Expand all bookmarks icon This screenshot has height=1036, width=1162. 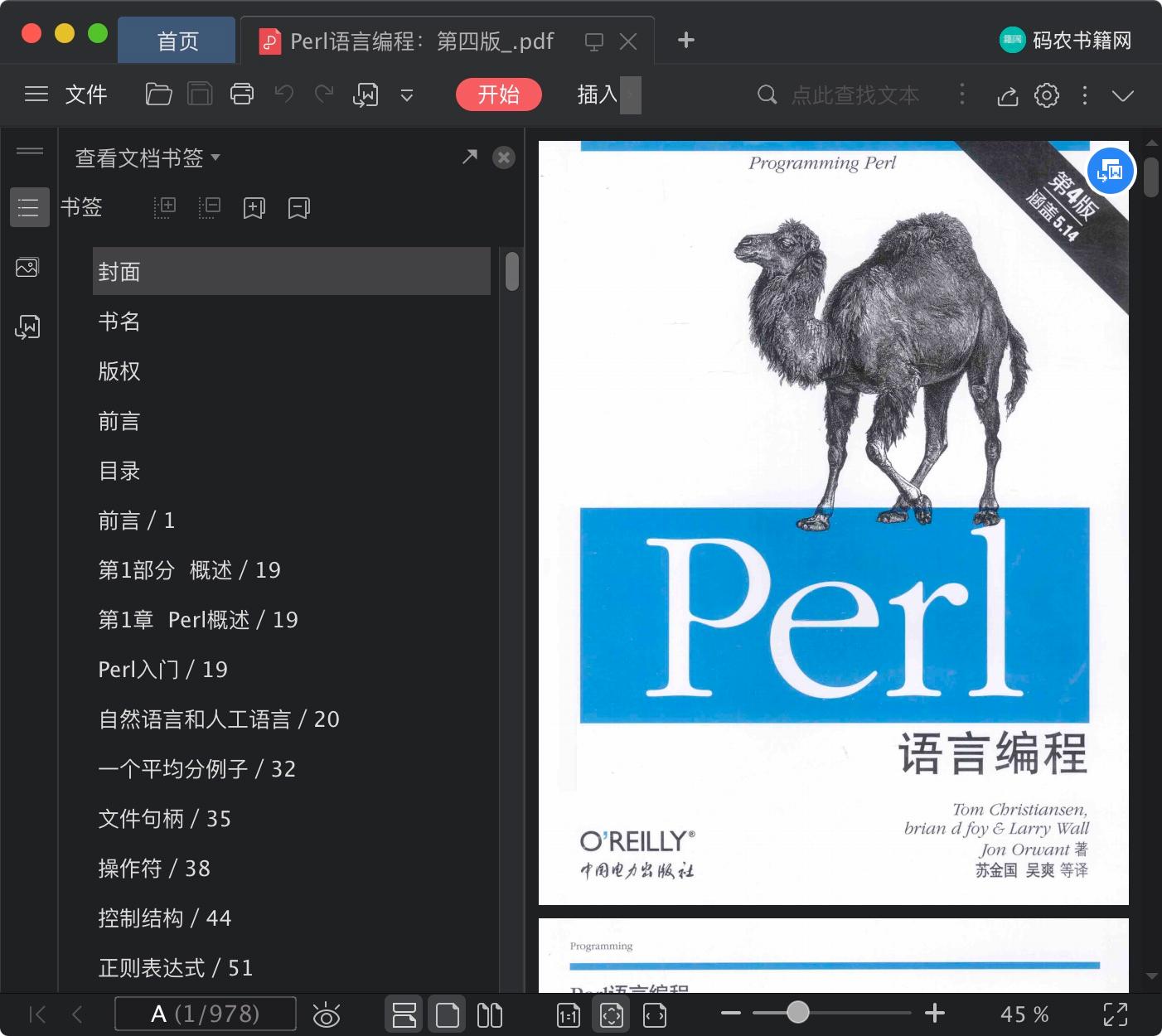165,208
